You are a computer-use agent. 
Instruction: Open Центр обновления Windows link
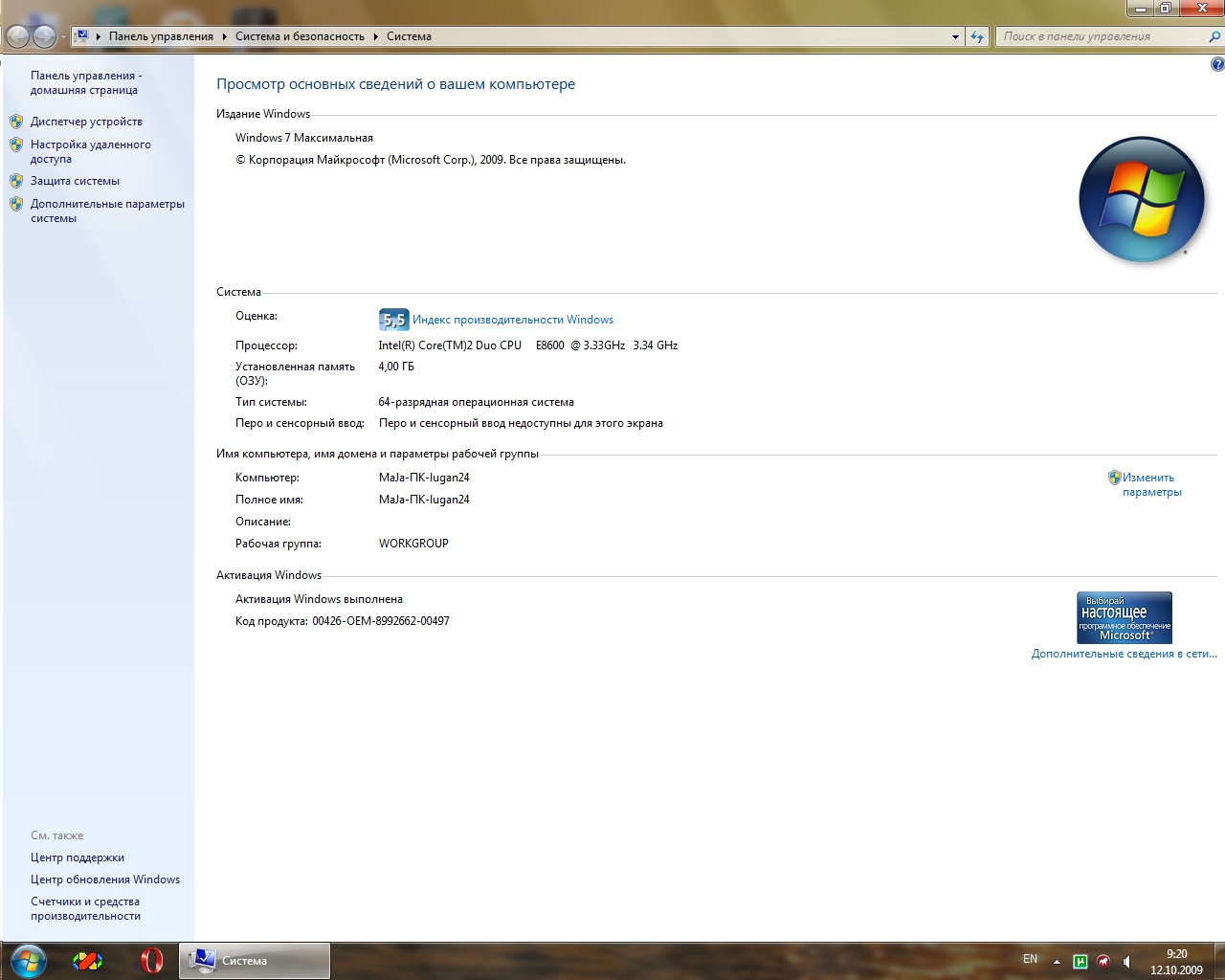pyautogui.click(x=105, y=880)
